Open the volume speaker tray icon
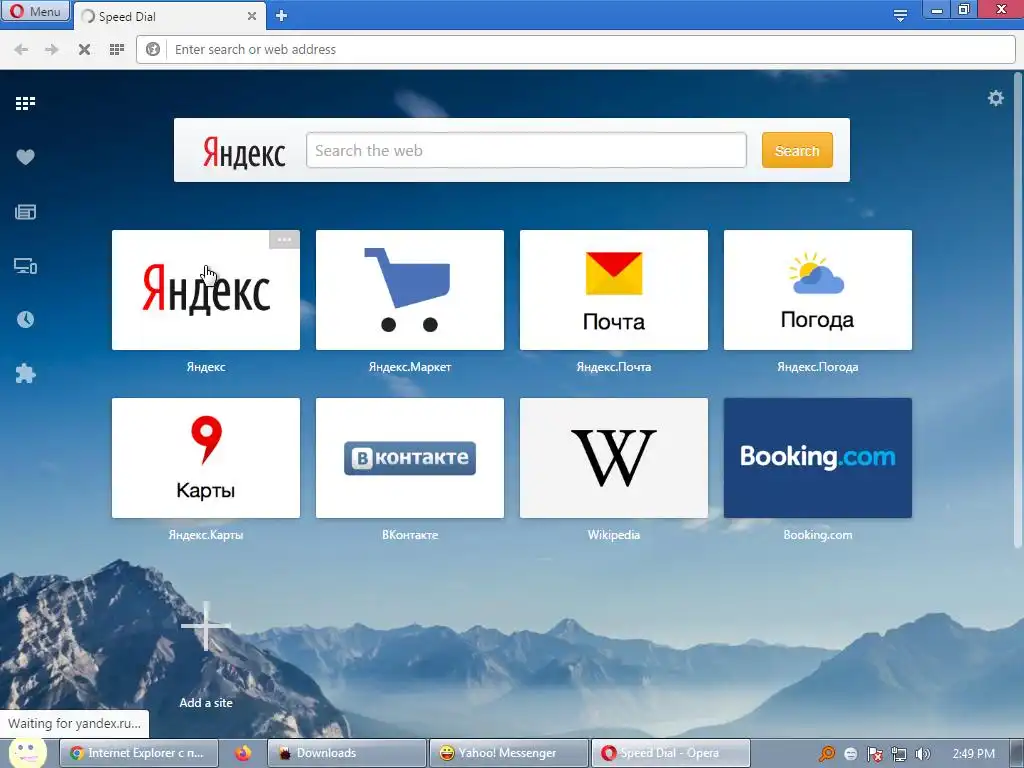This screenshot has width=1024, height=768. tap(922, 754)
